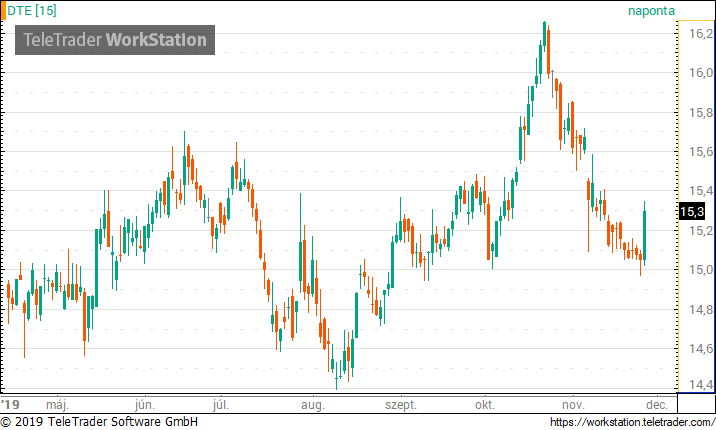Image resolution: width=716 pixels, height=430 pixels.
Task: Click the naponta interval label
Action: [x=651, y=10]
